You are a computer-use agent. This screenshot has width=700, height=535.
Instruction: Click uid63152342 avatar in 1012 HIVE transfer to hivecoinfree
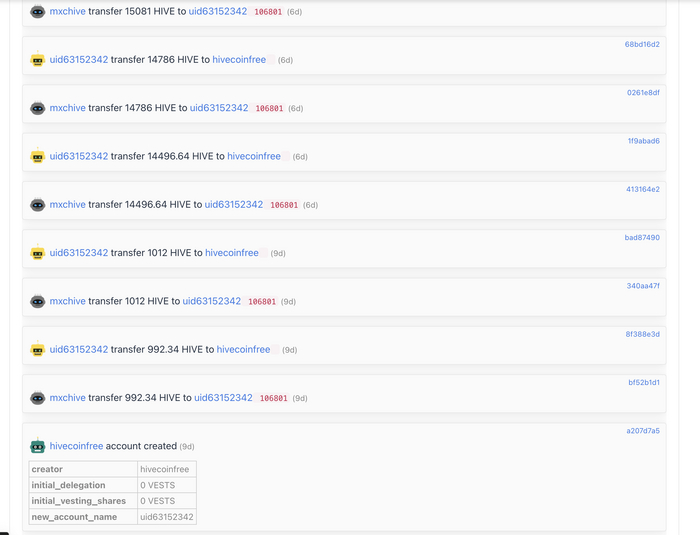pyautogui.click(x=38, y=253)
